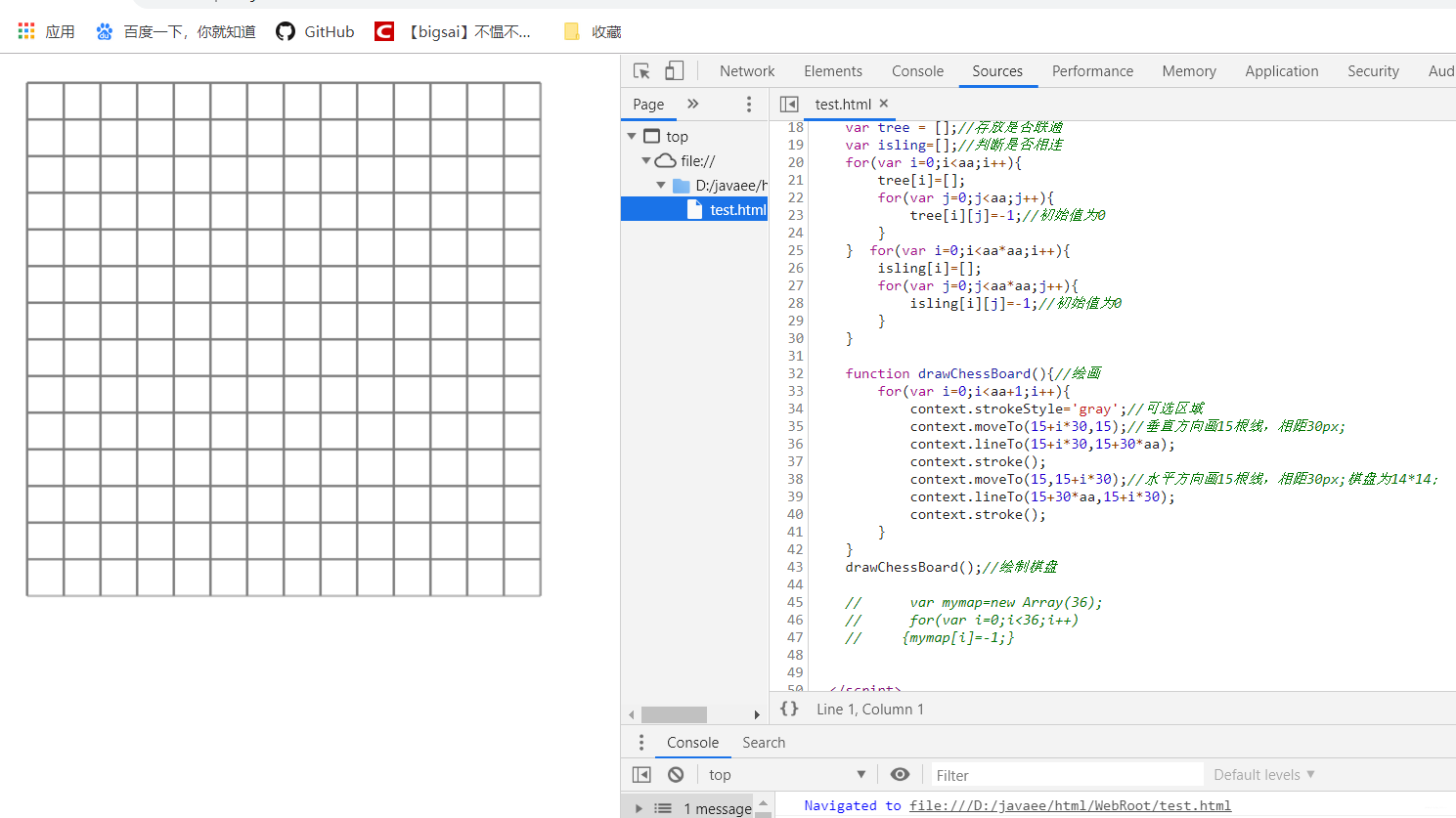Close the test.html editor tab
The height and width of the screenshot is (818, 1456).
[x=884, y=104]
